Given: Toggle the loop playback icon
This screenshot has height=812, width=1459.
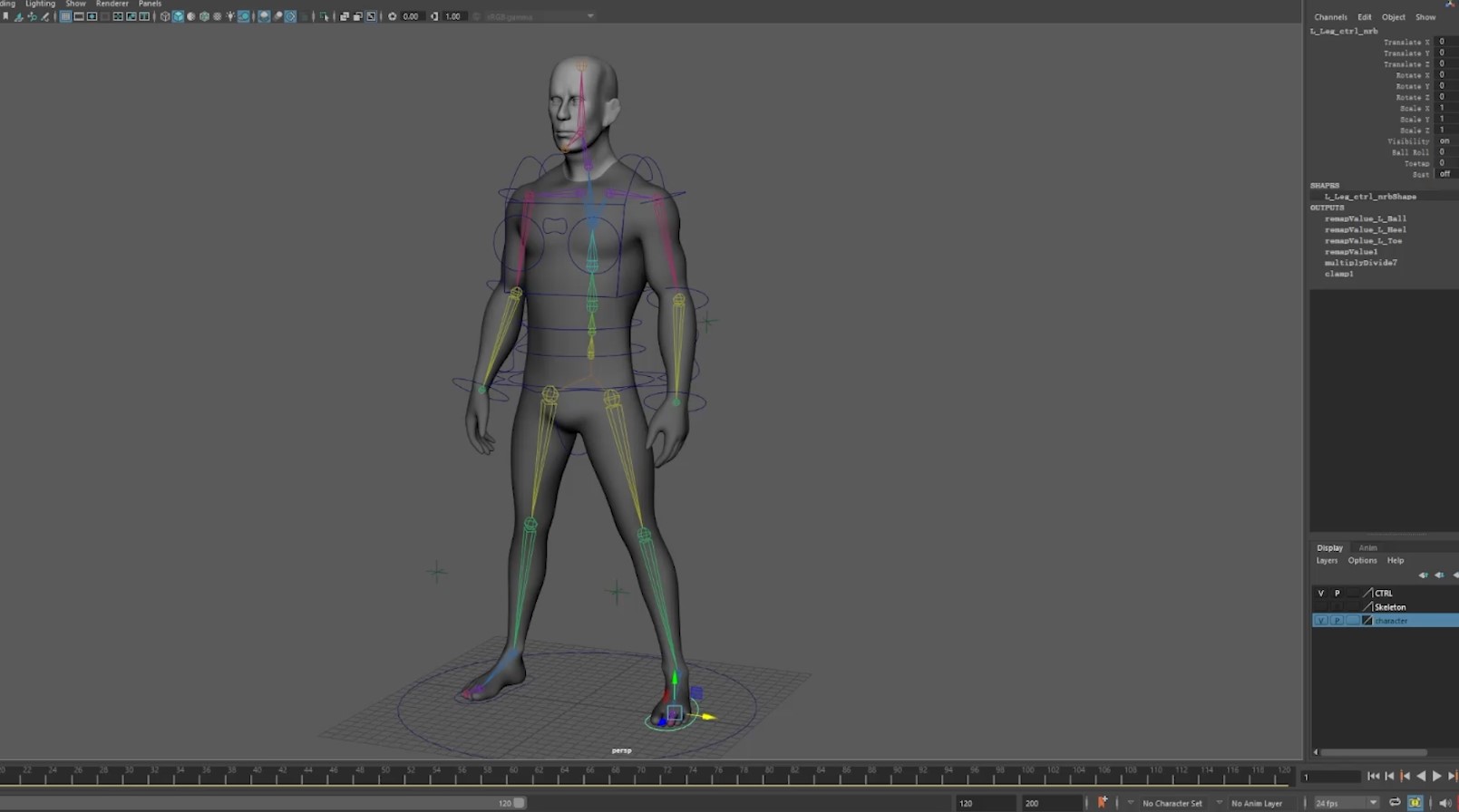Looking at the screenshot, I should [x=1395, y=802].
